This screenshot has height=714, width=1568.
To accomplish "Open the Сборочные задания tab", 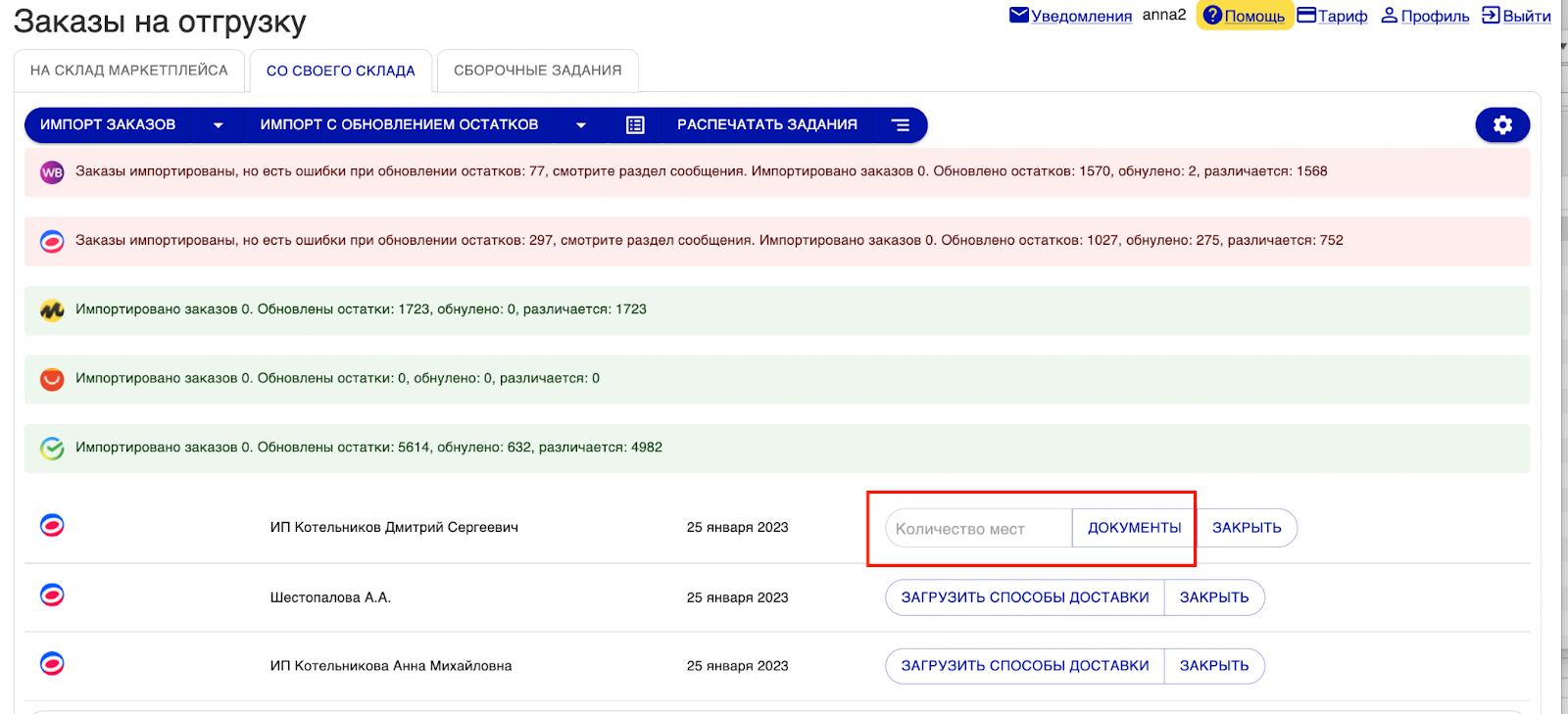I will [x=538, y=71].
